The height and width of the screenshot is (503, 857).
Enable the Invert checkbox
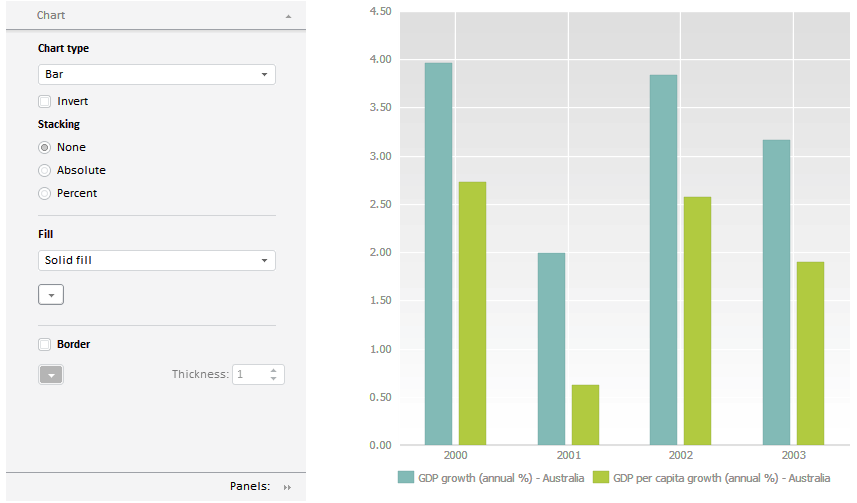point(44,101)
